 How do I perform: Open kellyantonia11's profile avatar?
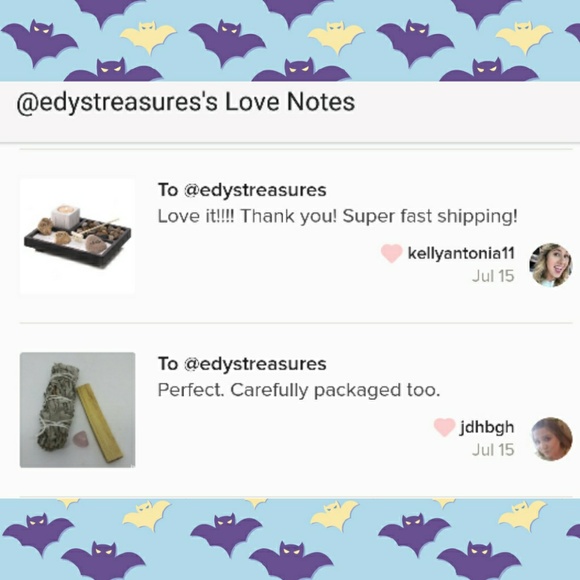tap(551, 265)
